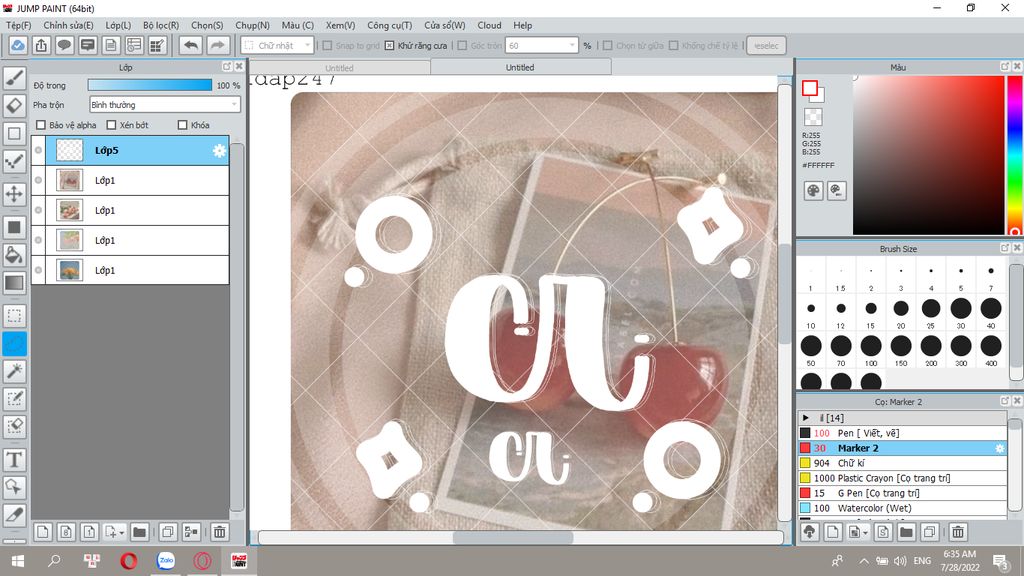Click the deselect button in toolbar
Image resolution: width=1024 pixels, height=576 pixels.
pyautogui.click(x=766, y=46)
